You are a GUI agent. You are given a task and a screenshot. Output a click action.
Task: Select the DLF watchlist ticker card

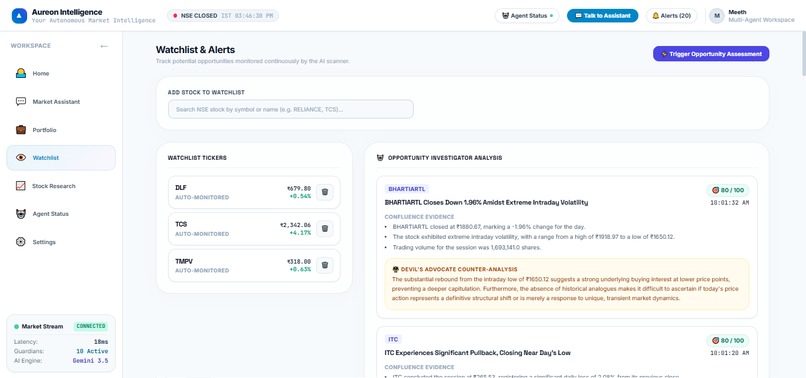(x=254, y=192)
